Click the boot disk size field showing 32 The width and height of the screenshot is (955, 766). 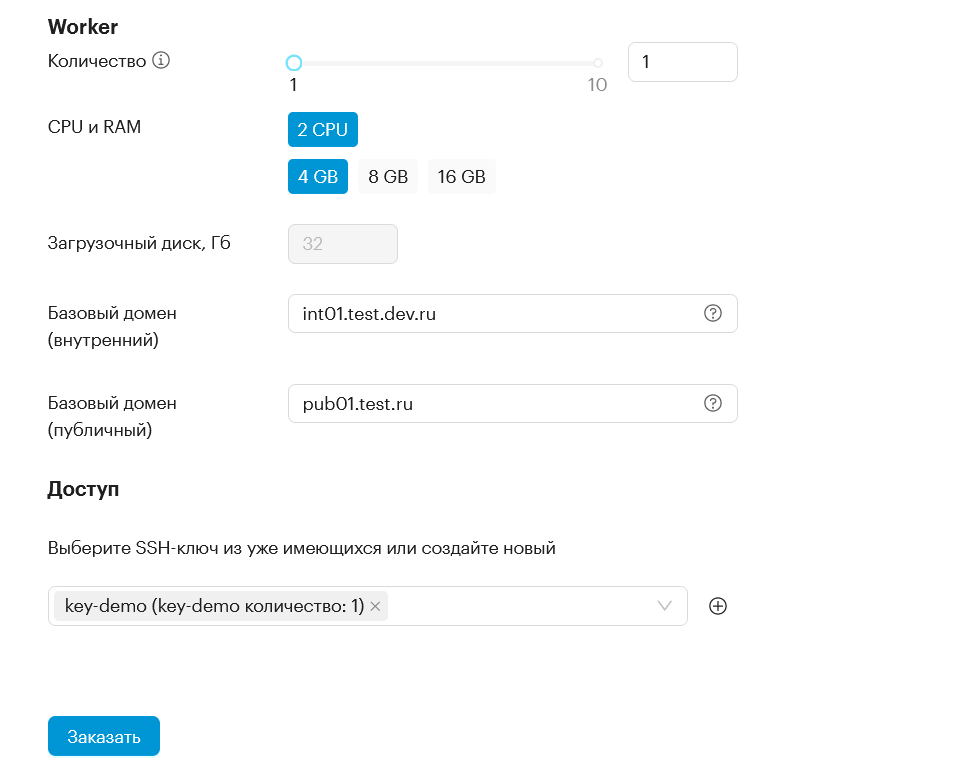[x=343, y=244]
